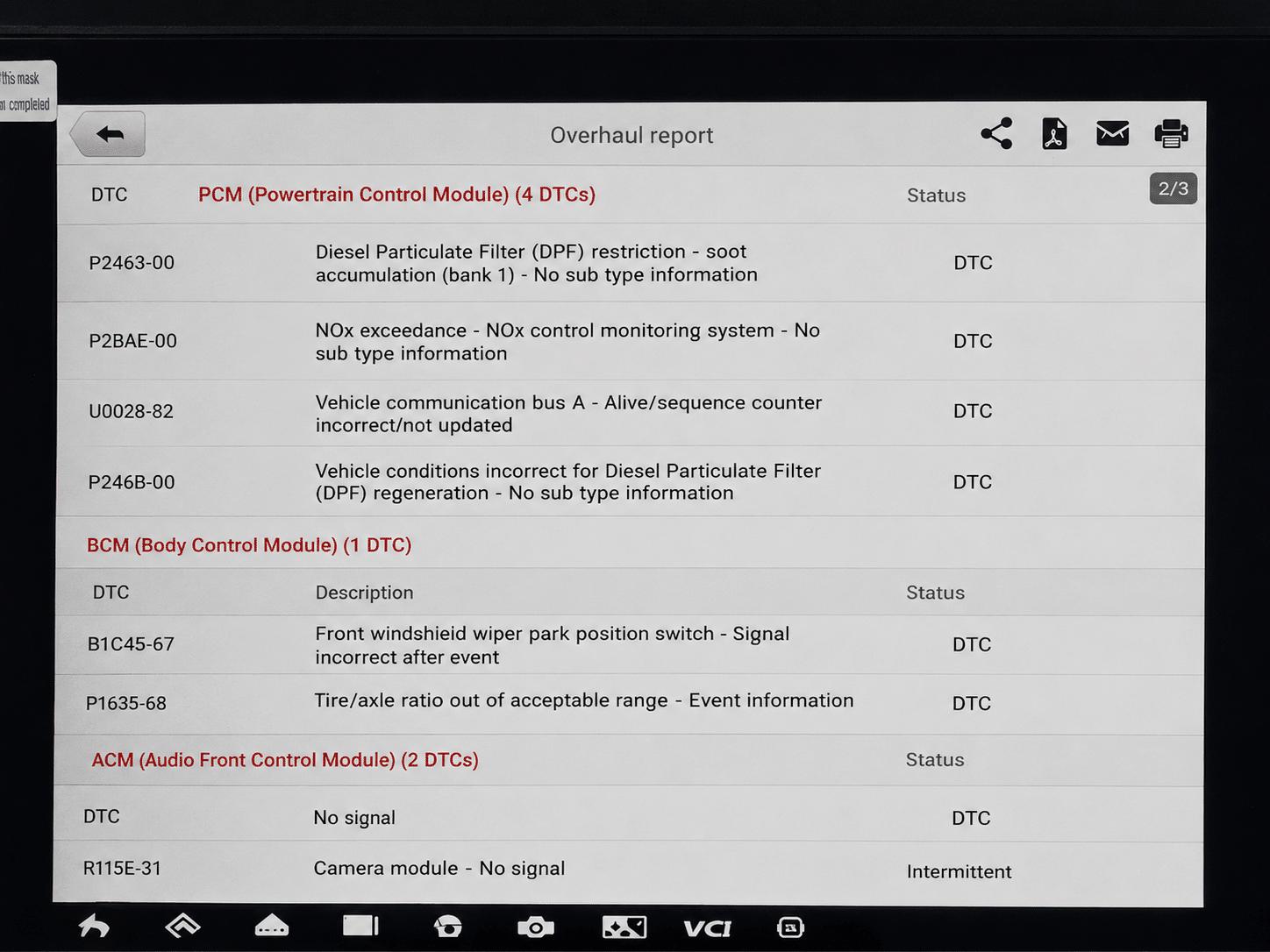Viewport: 1270px width, 952px height.
Task: Go to the home screen
Action: [182, 926]
